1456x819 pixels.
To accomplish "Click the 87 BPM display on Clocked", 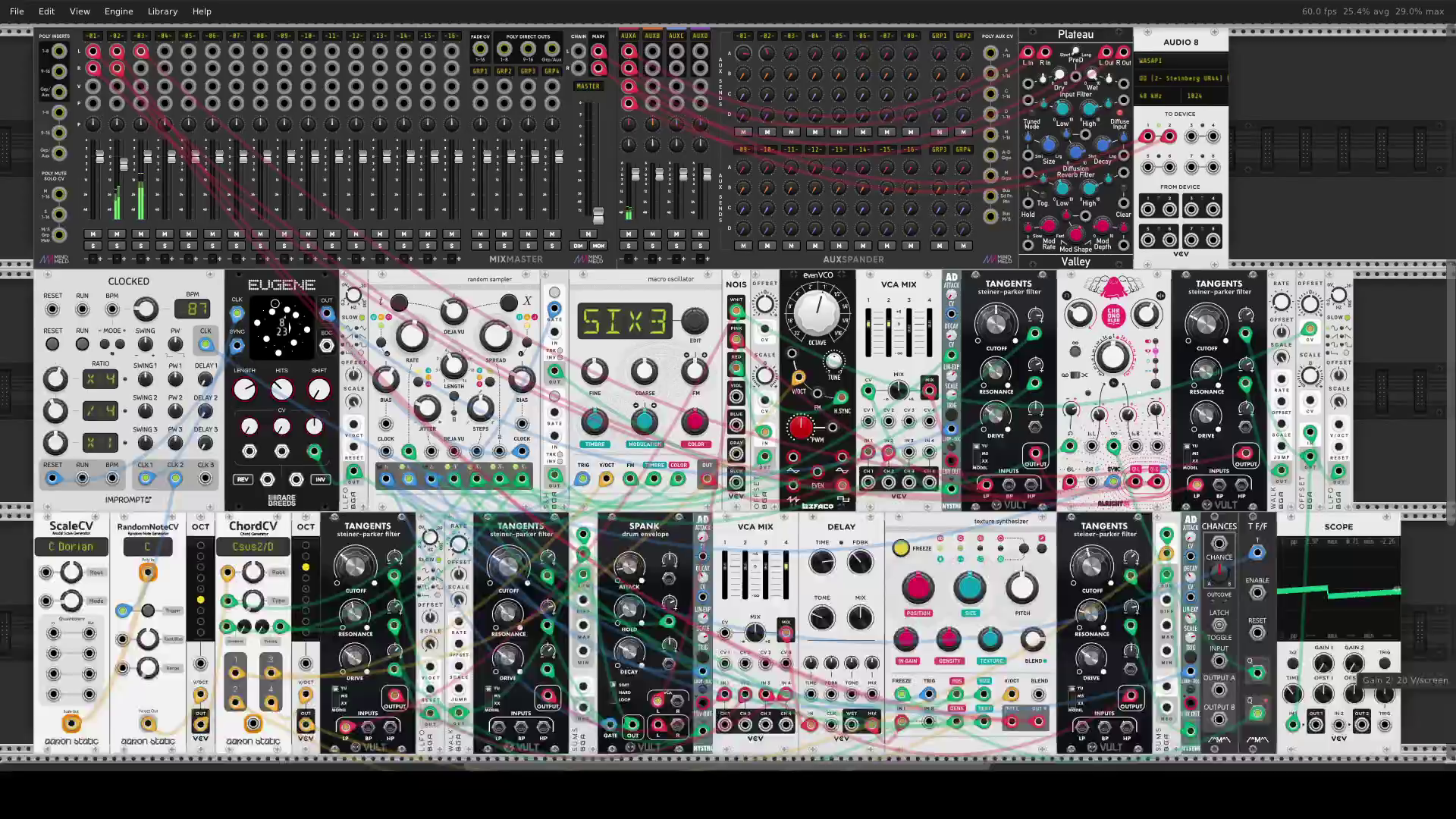I will [x=192, y=309].
